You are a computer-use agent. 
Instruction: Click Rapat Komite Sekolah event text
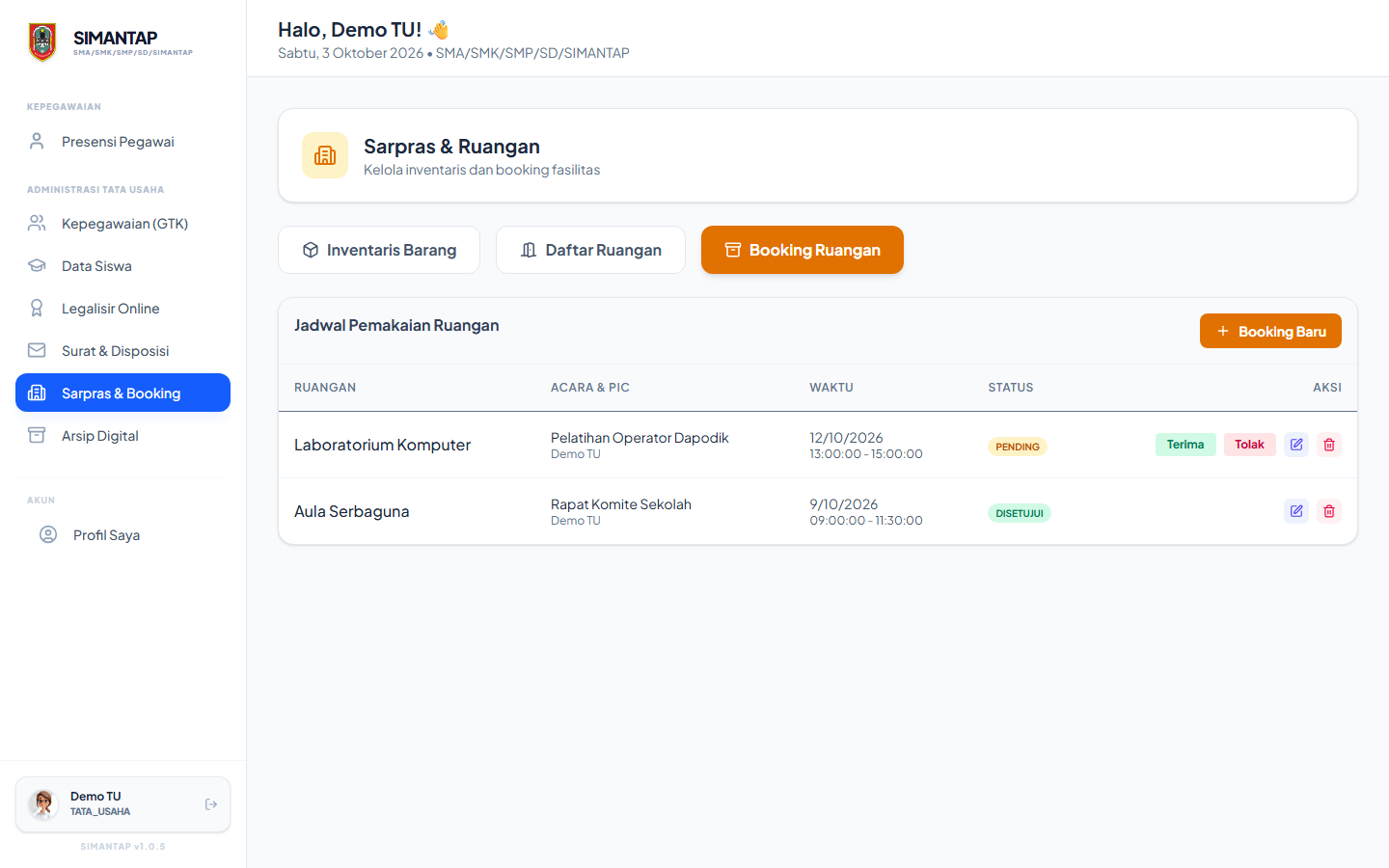621,504
